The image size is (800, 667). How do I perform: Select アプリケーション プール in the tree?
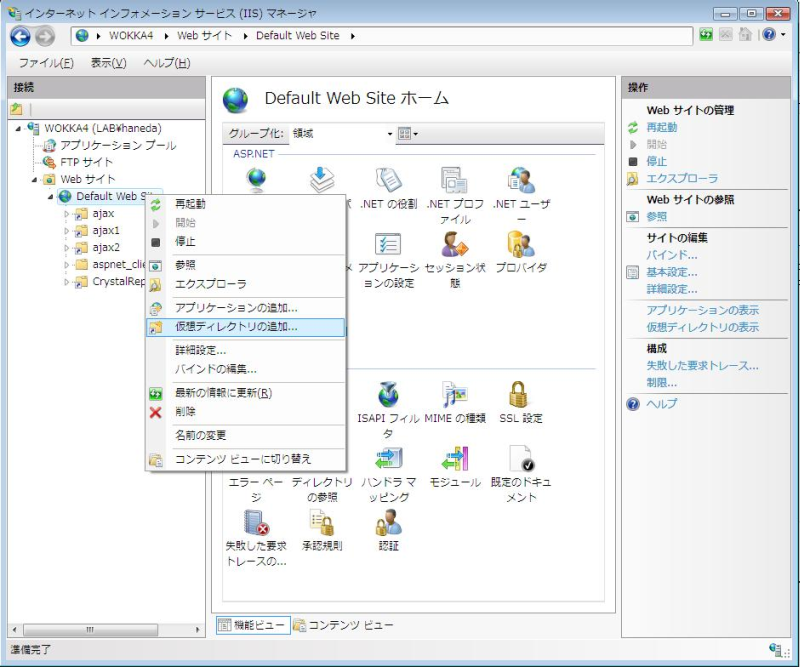pyautogui.click(x=118, y=145)
